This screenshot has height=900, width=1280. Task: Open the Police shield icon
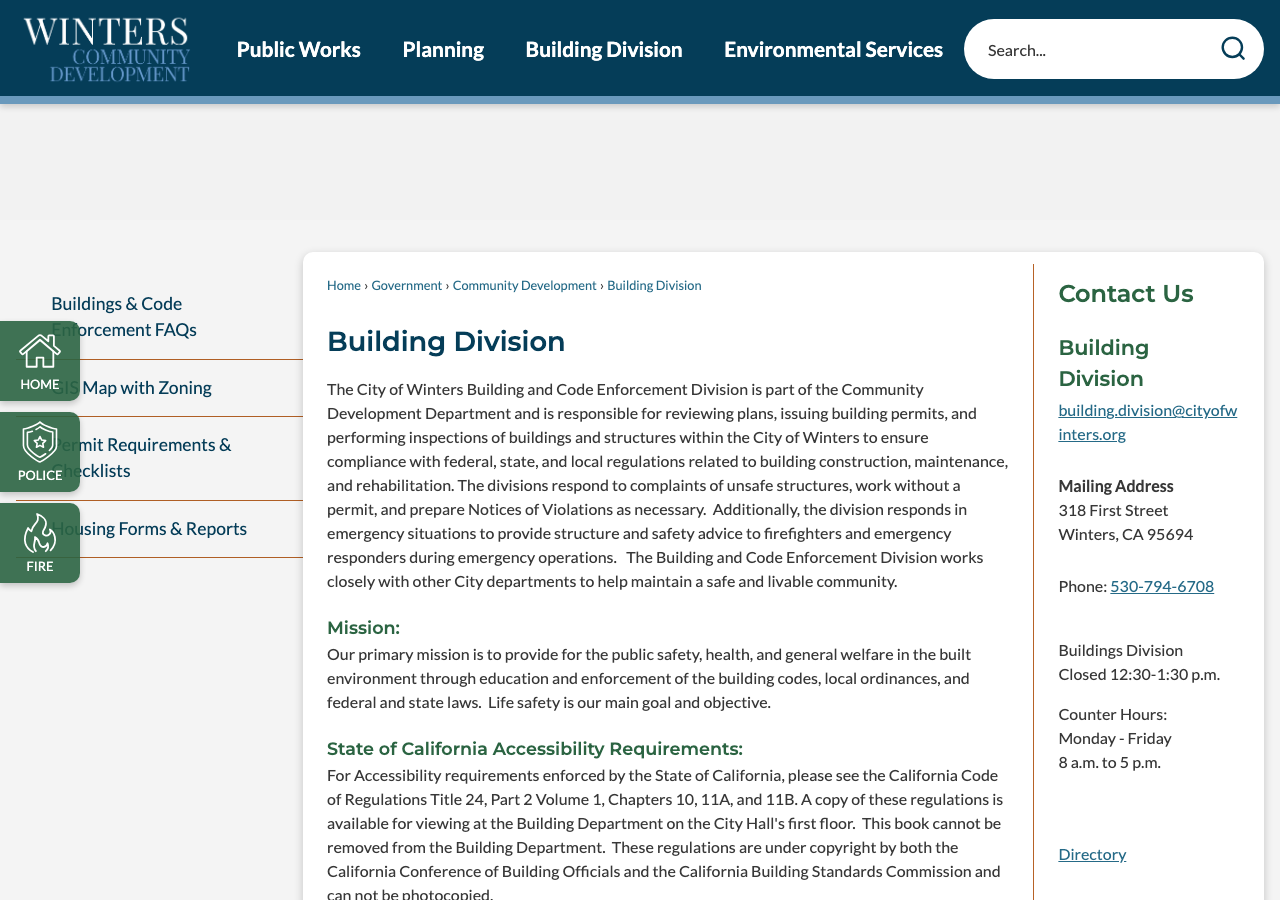40,452
